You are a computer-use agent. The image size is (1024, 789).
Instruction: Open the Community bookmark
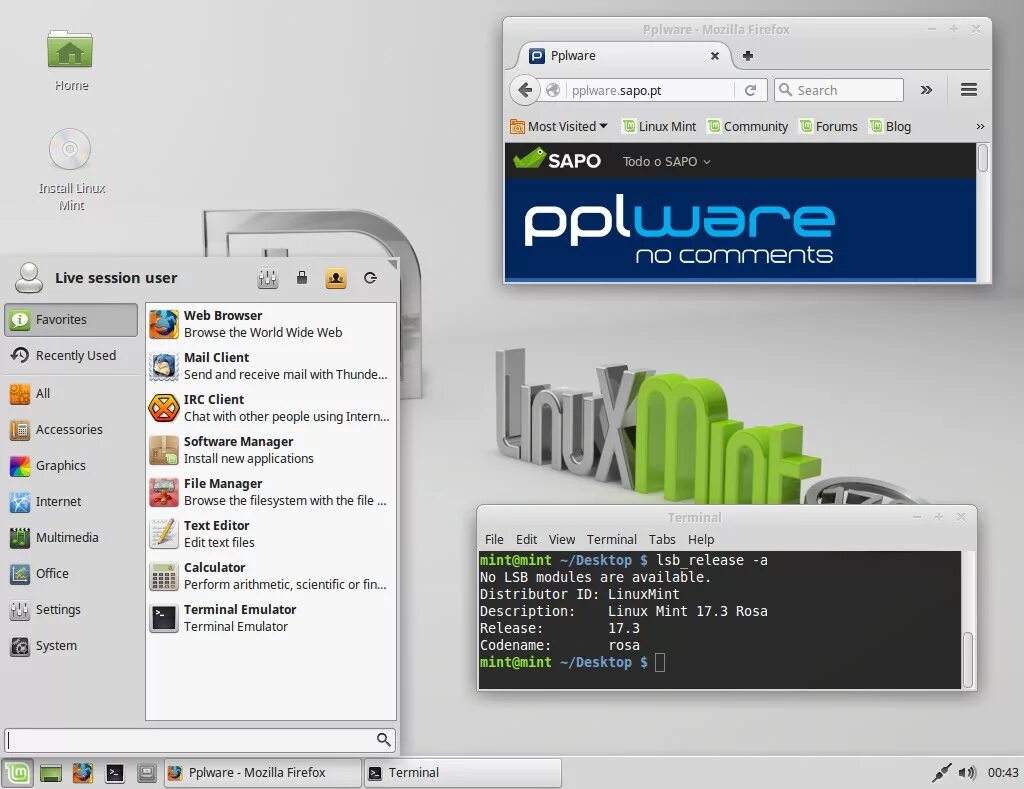[748, 126]
